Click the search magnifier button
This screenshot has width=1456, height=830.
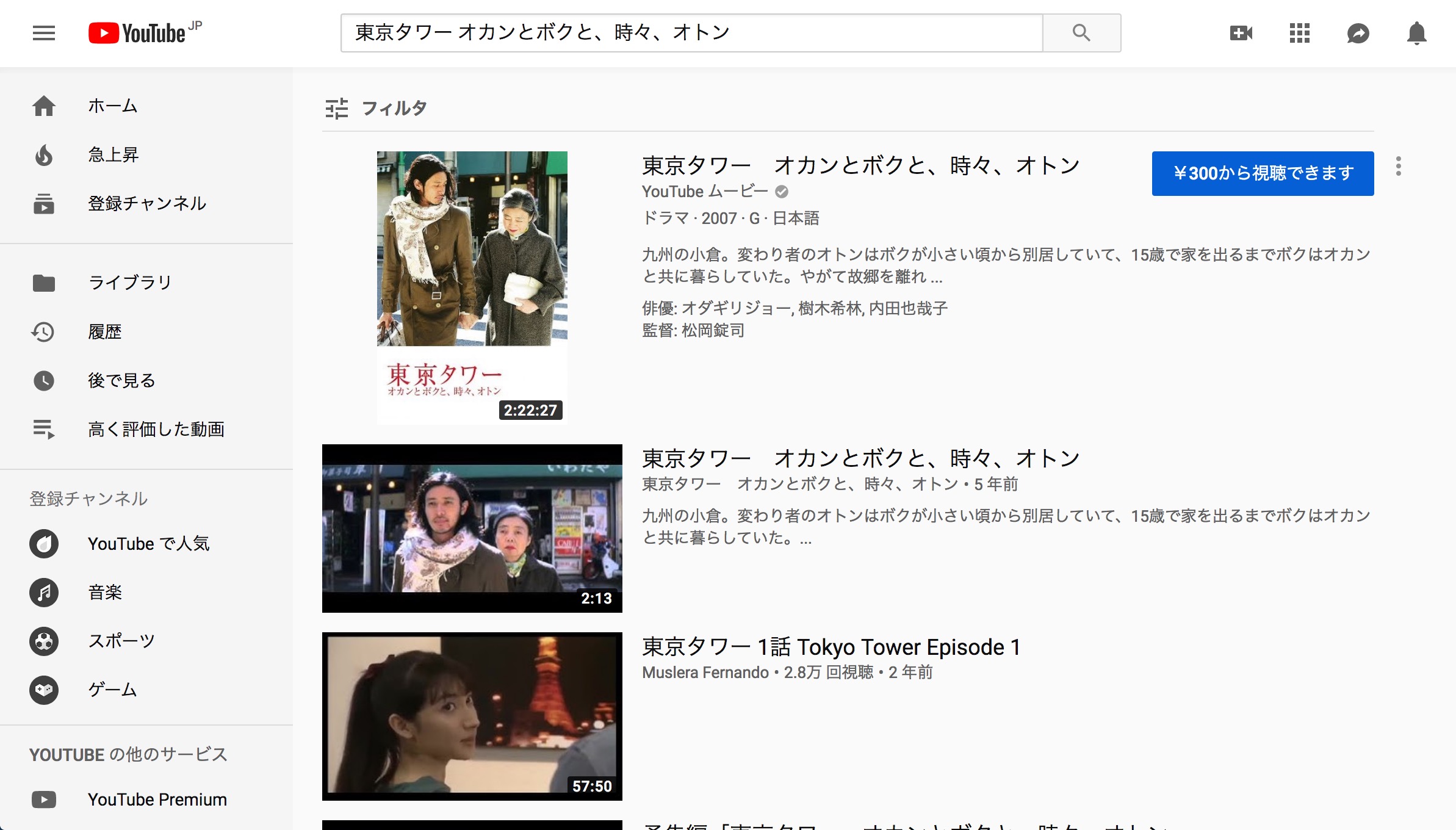(x=1081, y=33)
